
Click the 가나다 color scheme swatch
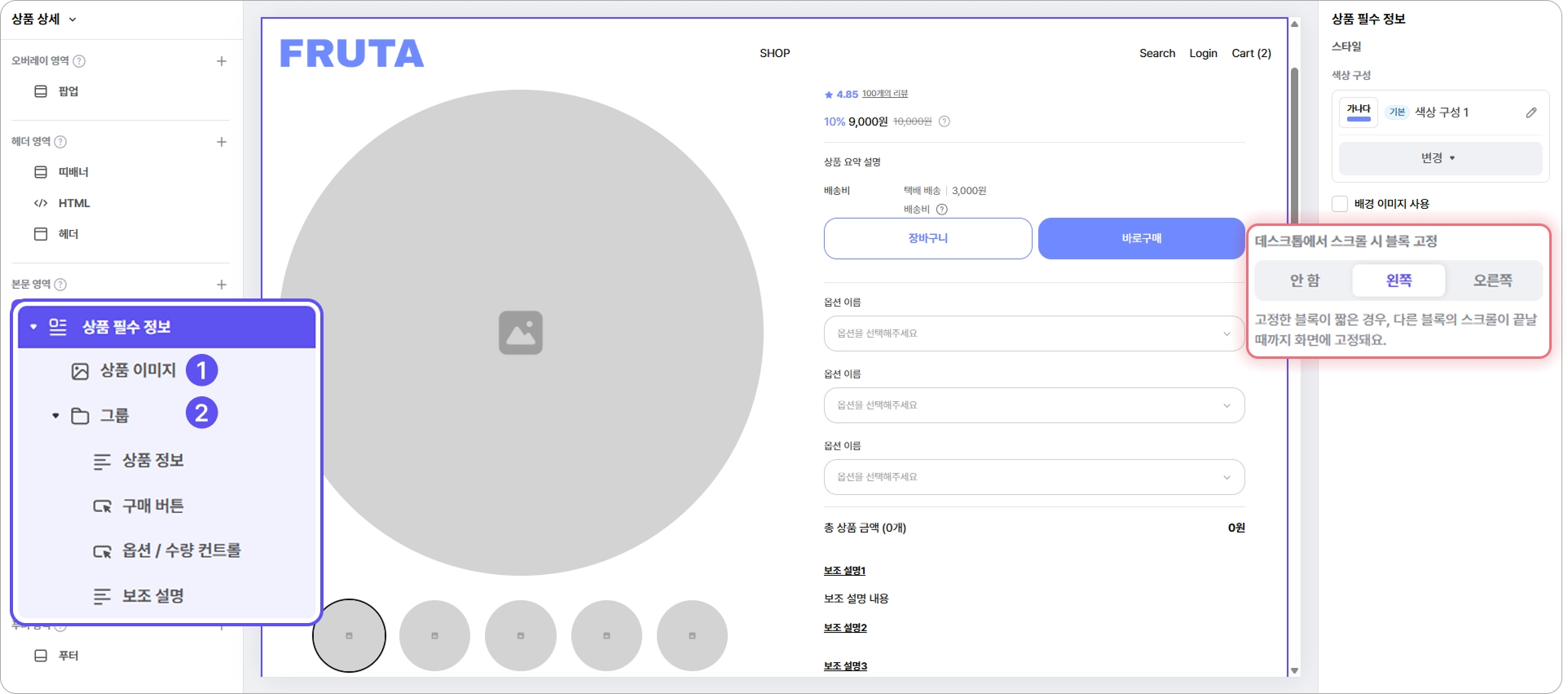1359,112
